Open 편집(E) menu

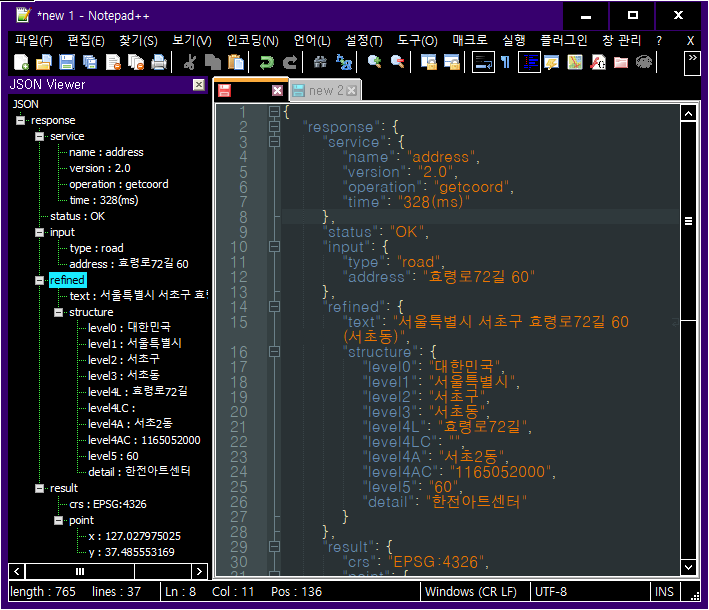[x=86, y=41]
